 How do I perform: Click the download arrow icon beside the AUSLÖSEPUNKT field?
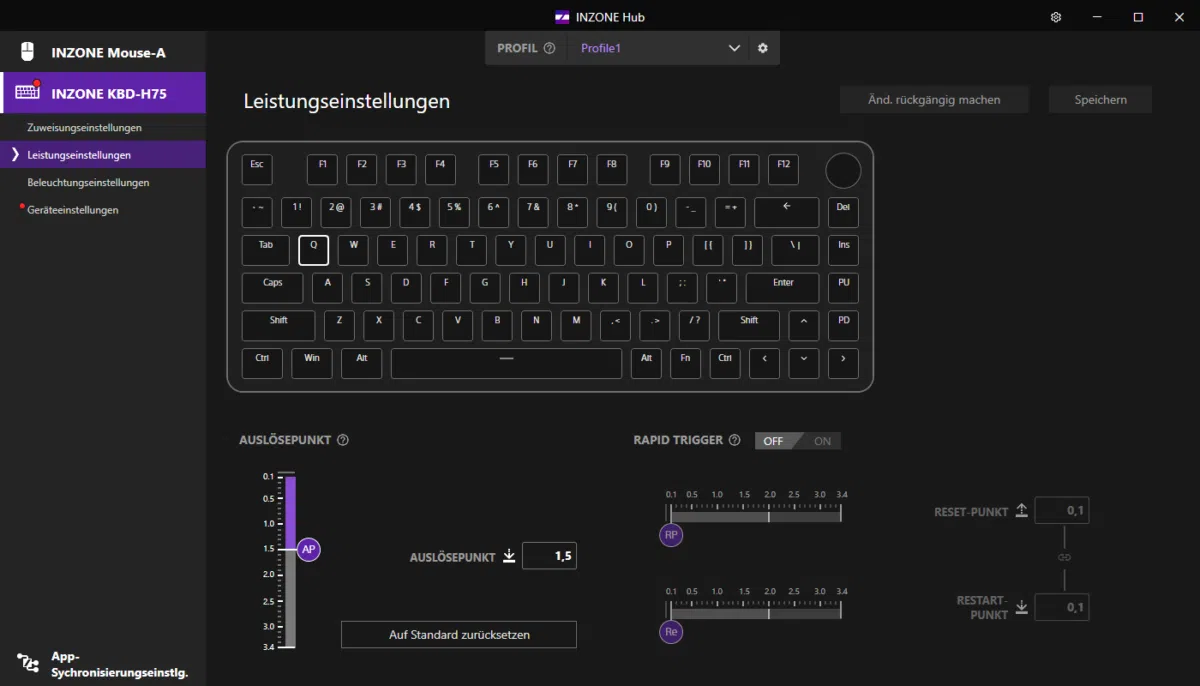click(x=509, y=556)
